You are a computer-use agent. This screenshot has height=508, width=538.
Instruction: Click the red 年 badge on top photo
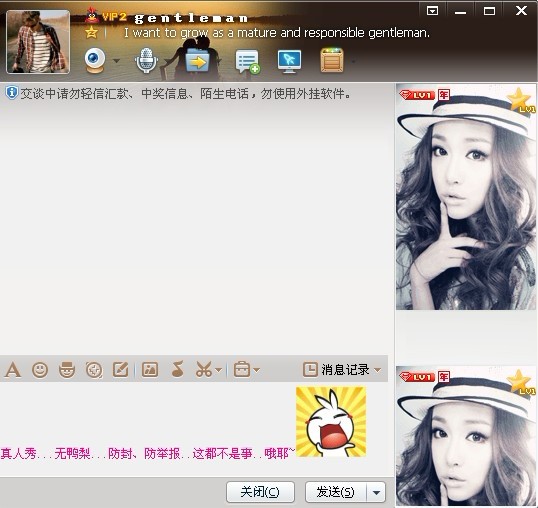coord(444,95)
